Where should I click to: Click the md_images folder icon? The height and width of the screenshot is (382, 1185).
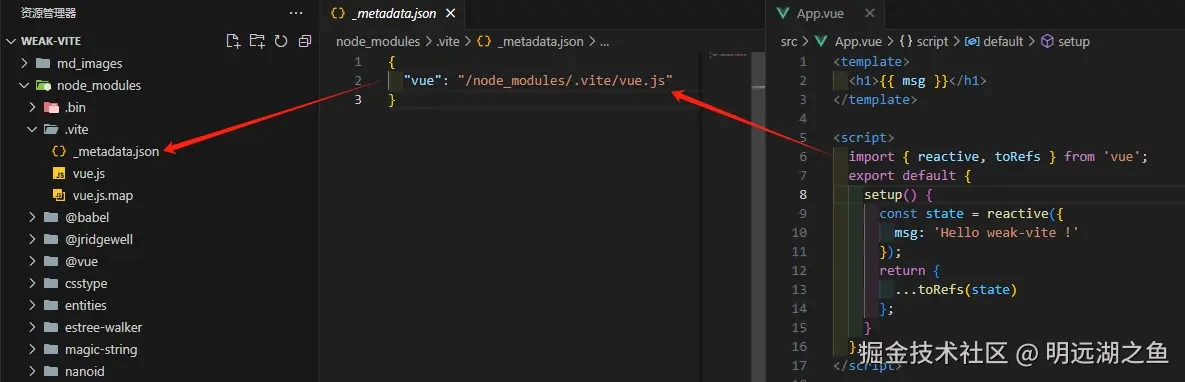coord(43,64)
